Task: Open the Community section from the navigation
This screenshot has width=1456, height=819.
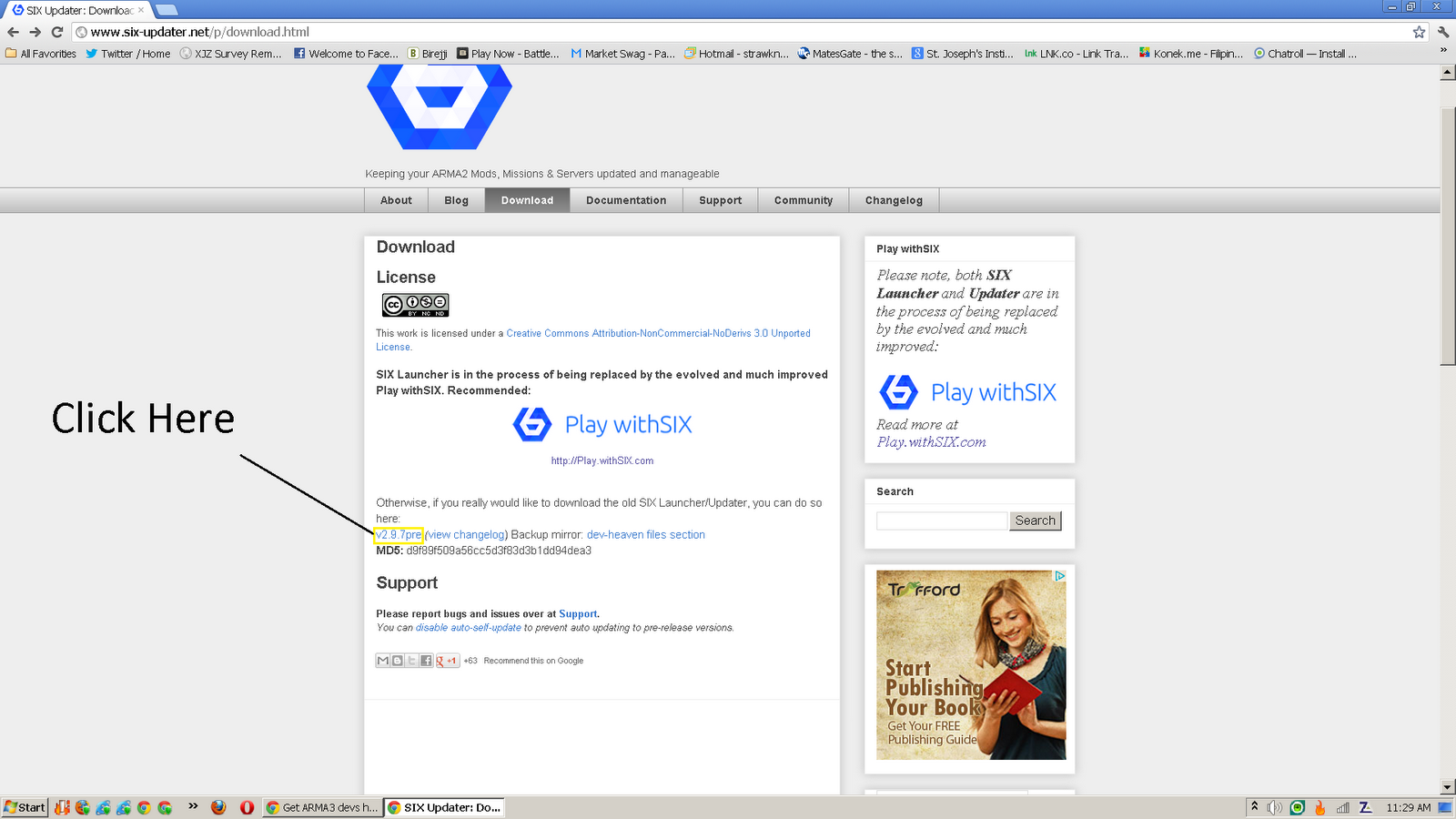Action: (x=803, y=200)
